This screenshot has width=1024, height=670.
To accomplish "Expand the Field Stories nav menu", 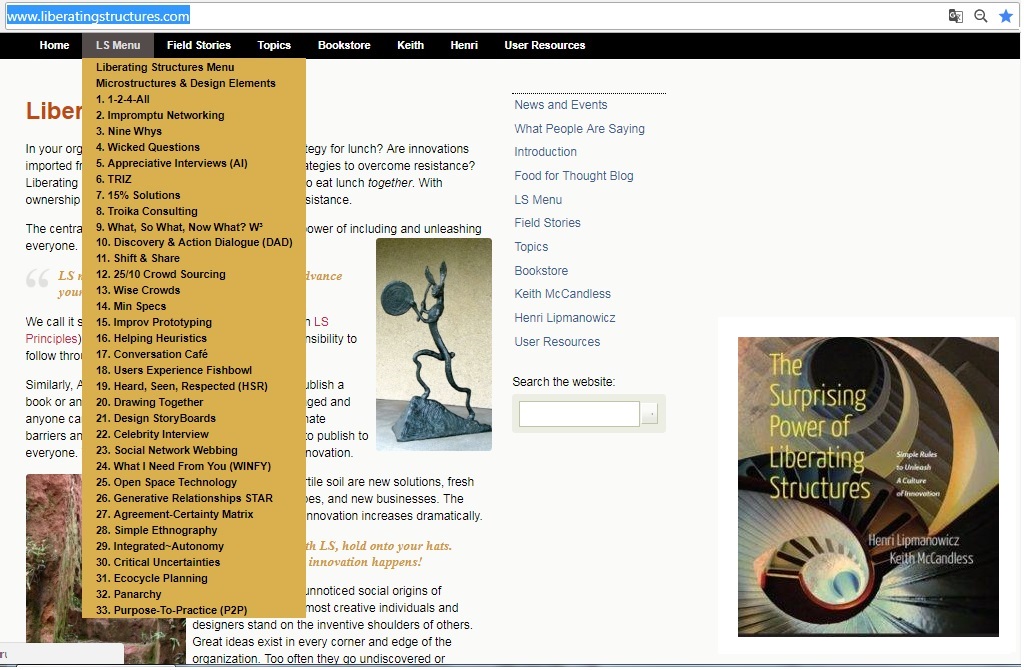I will (199, 45).
